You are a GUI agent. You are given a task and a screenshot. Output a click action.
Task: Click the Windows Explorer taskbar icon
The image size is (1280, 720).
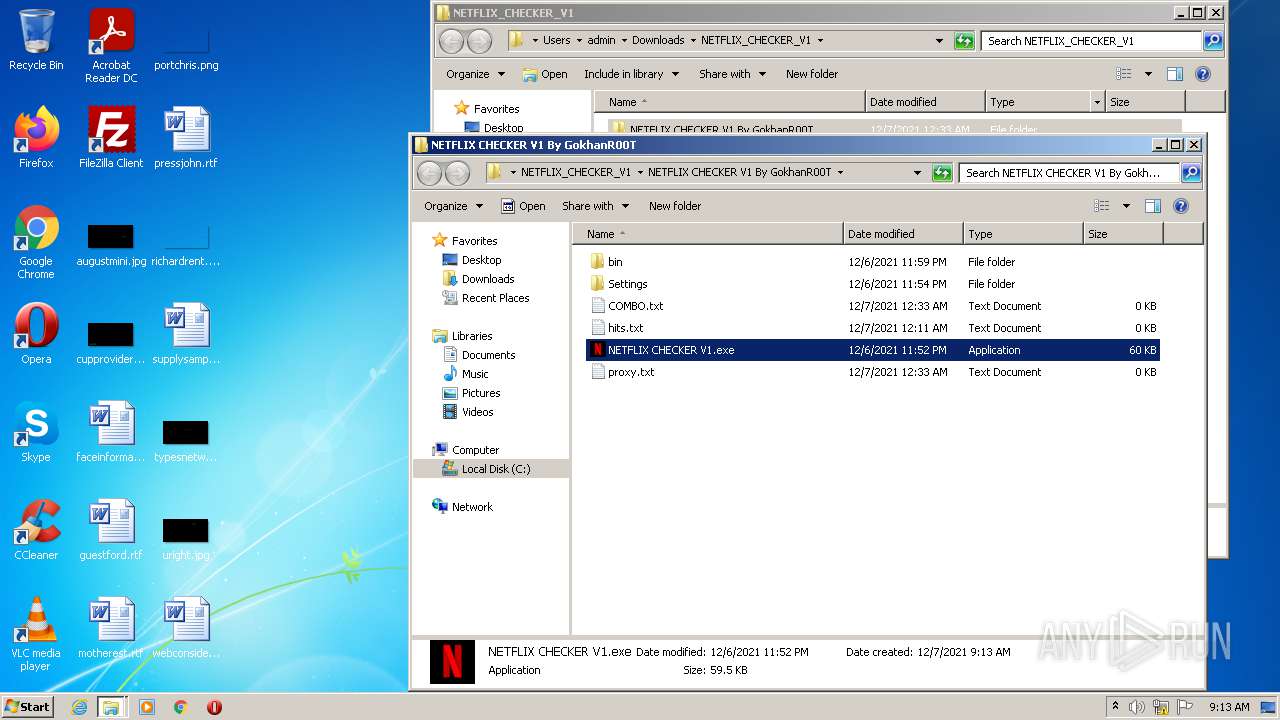click(111, 707)
